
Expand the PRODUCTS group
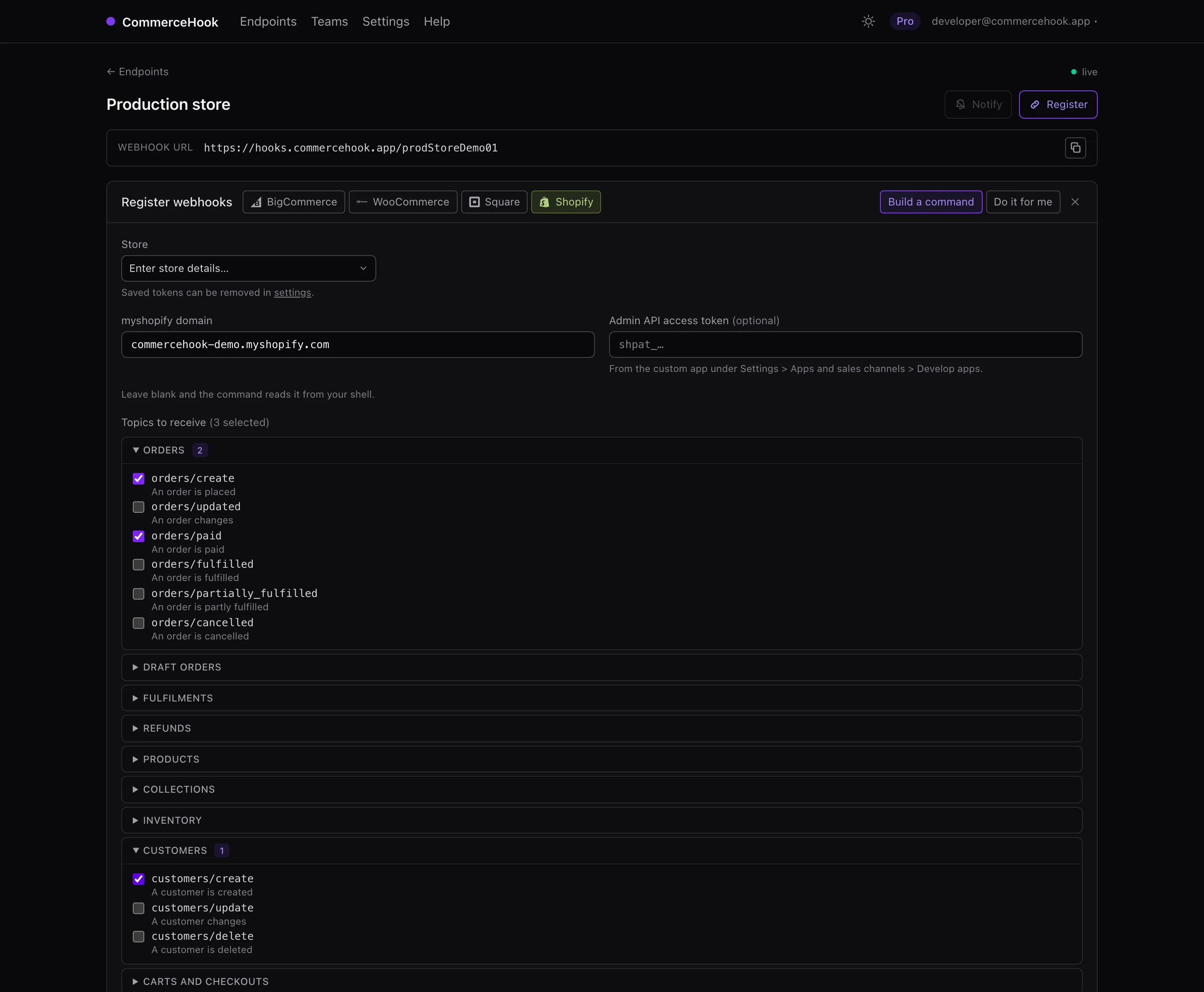(602, 759)
